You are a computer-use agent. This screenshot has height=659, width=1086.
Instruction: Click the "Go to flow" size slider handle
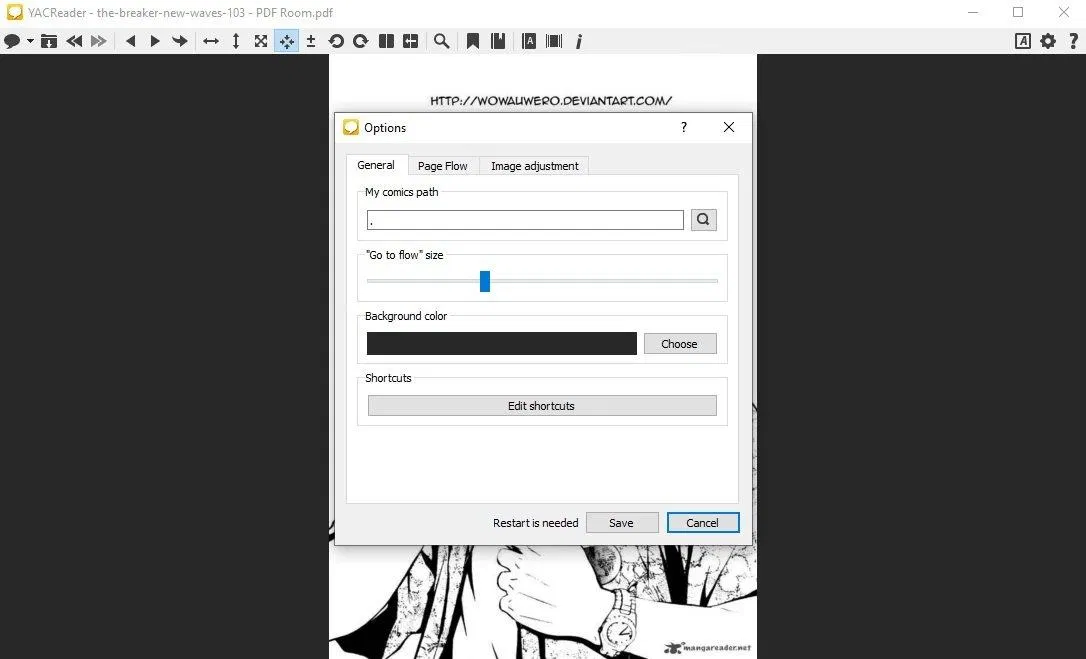pyautogui.click(x=485, y=281)
